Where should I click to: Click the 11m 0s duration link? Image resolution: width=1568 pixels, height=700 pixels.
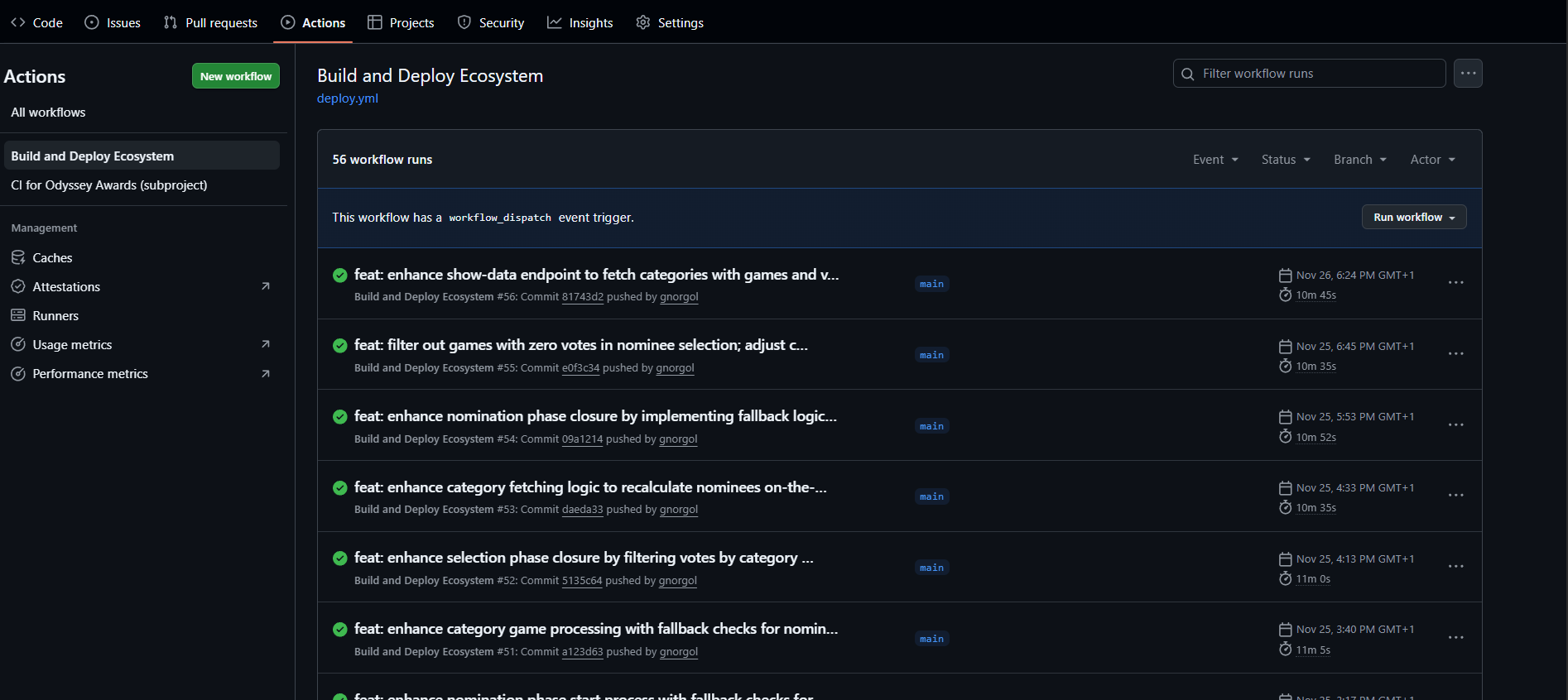(1313, 579)
